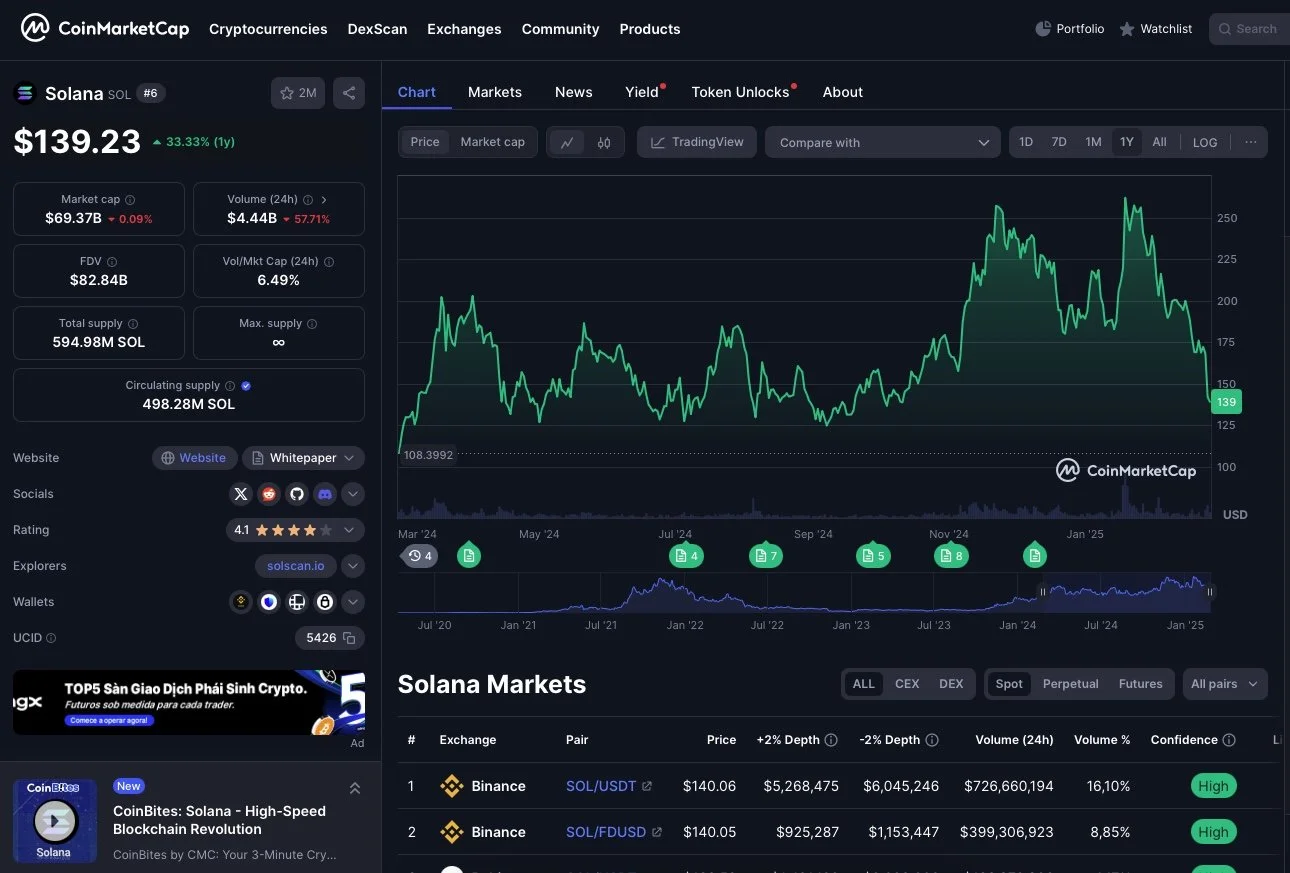Show info tooltip beside Market cap
Image resolution: width=1290 pixels, height=873 pixels.
(x=130, y=200)
